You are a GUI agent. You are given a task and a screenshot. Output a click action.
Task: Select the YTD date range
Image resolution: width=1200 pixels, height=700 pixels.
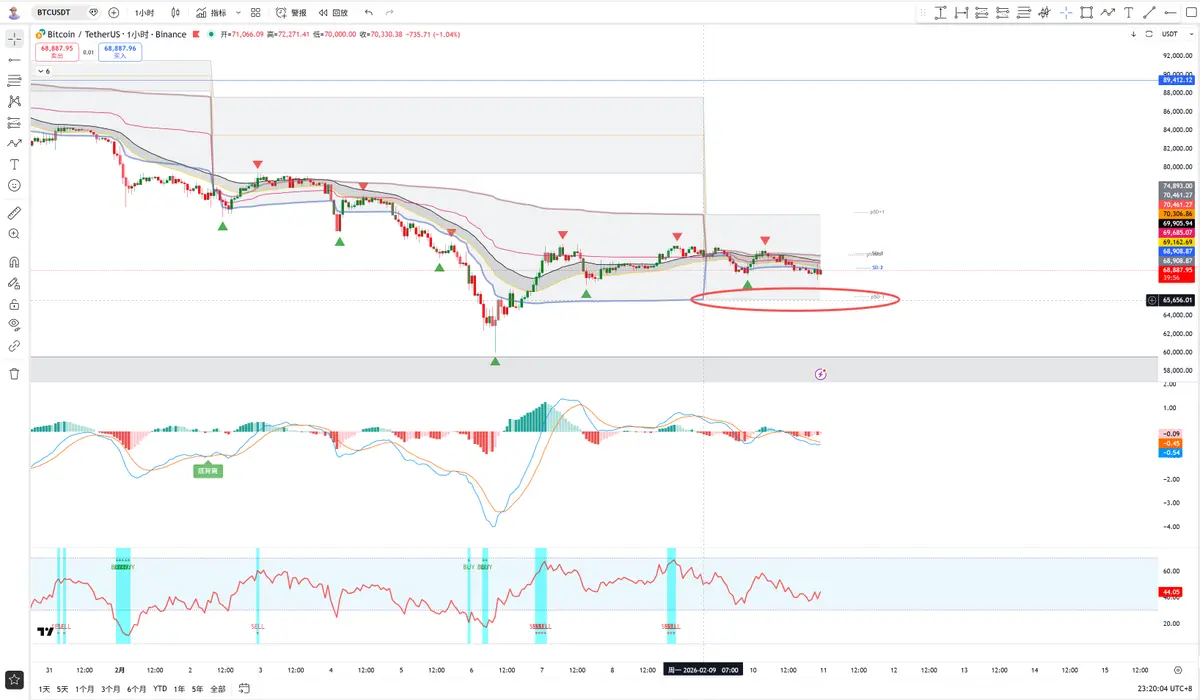(x=160, y=689)
